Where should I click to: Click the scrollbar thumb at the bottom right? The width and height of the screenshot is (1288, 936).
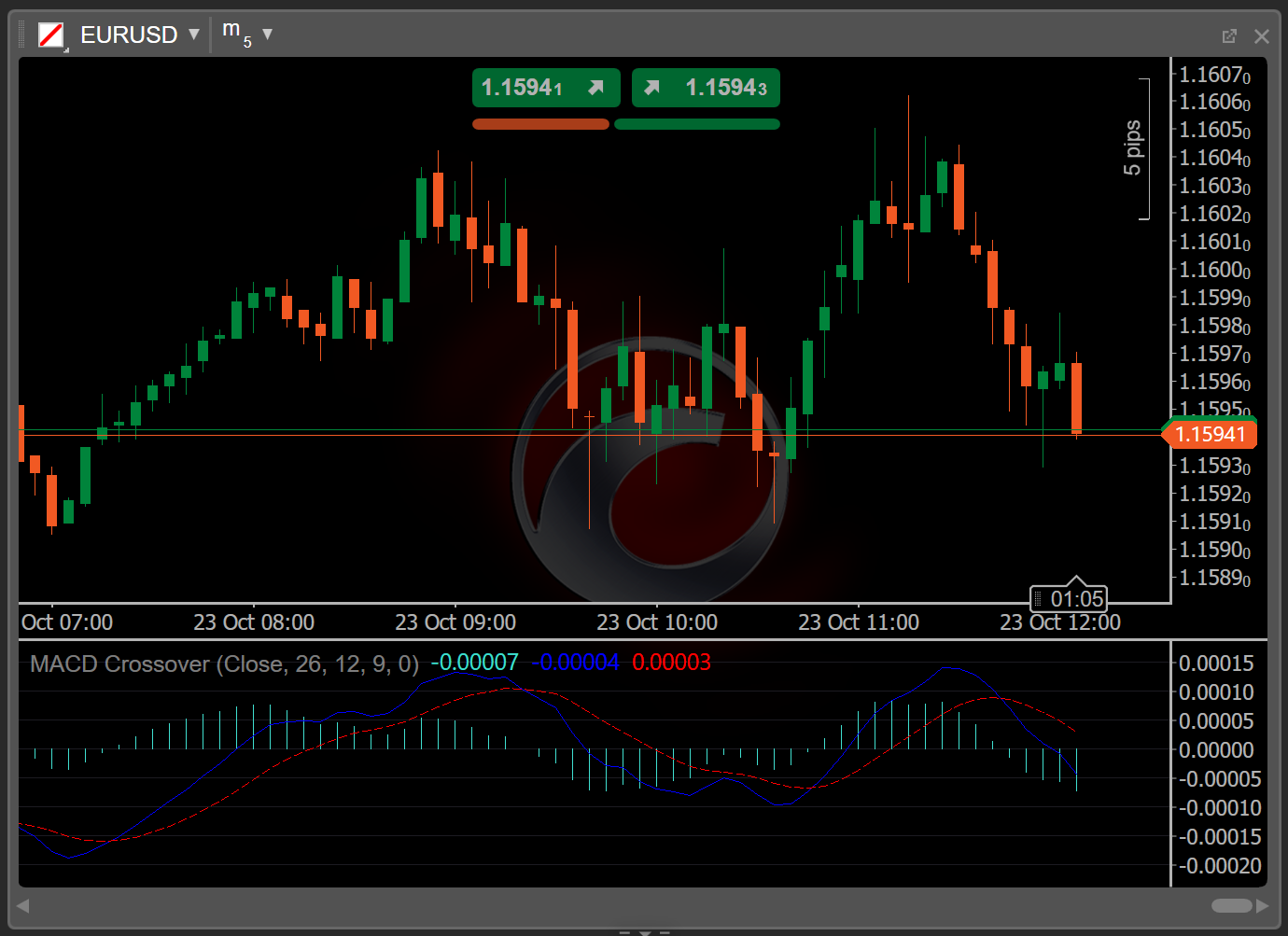(1231, 905)
